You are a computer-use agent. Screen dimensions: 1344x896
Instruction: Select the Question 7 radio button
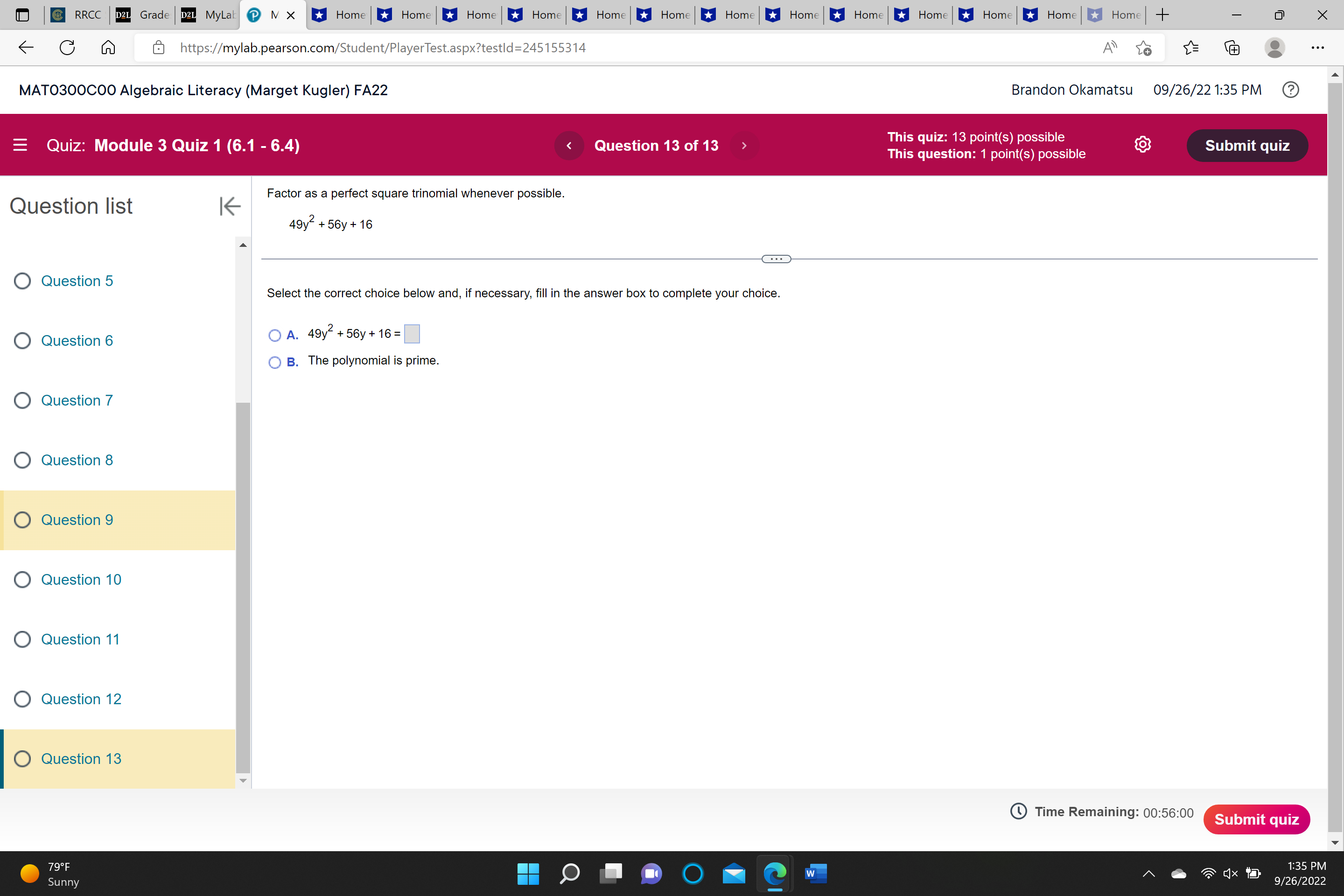[22, 400]
